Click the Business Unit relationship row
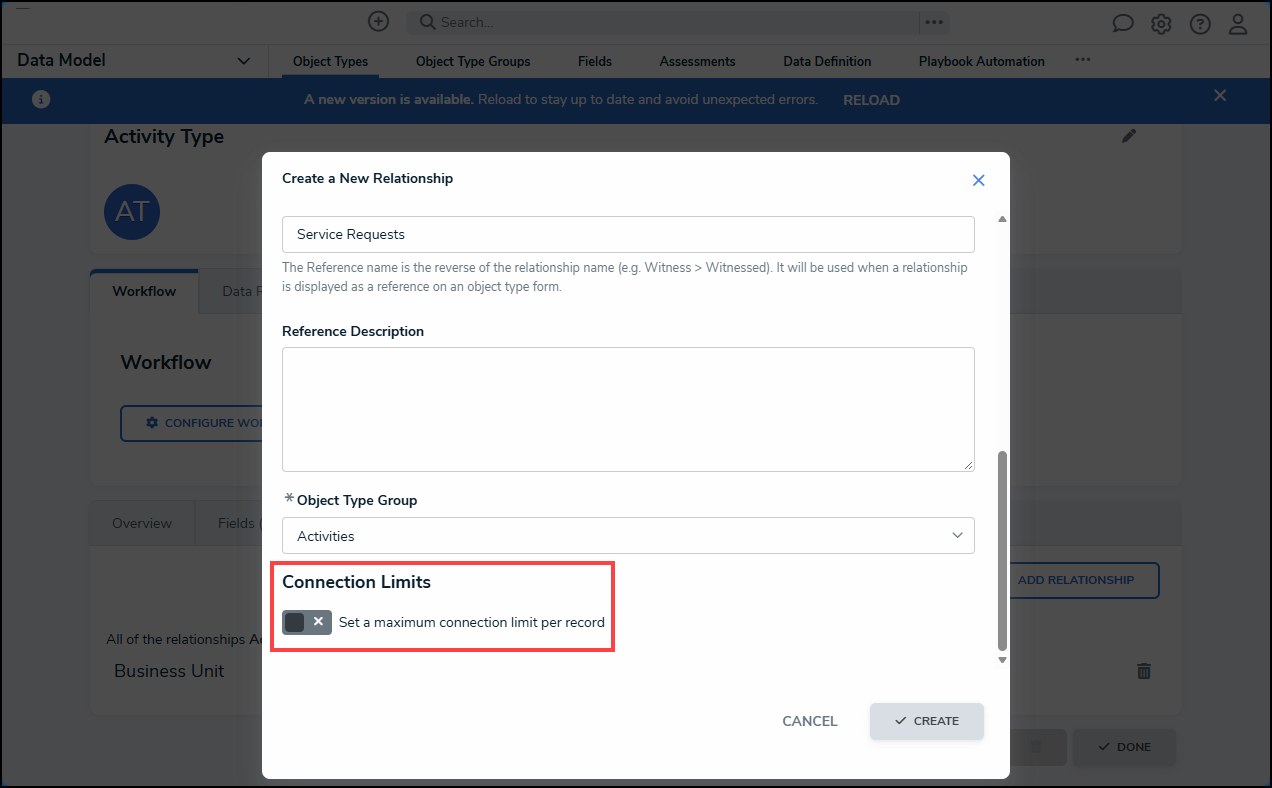The width and height of the screenshot is (1272, 788). [636, 671]
